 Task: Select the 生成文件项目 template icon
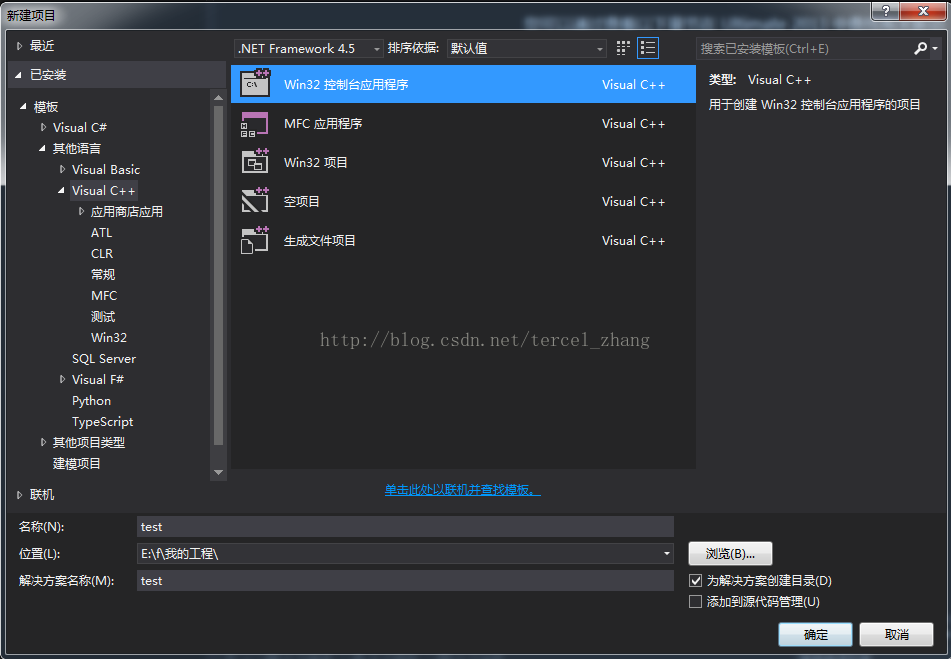pos(255,240)
